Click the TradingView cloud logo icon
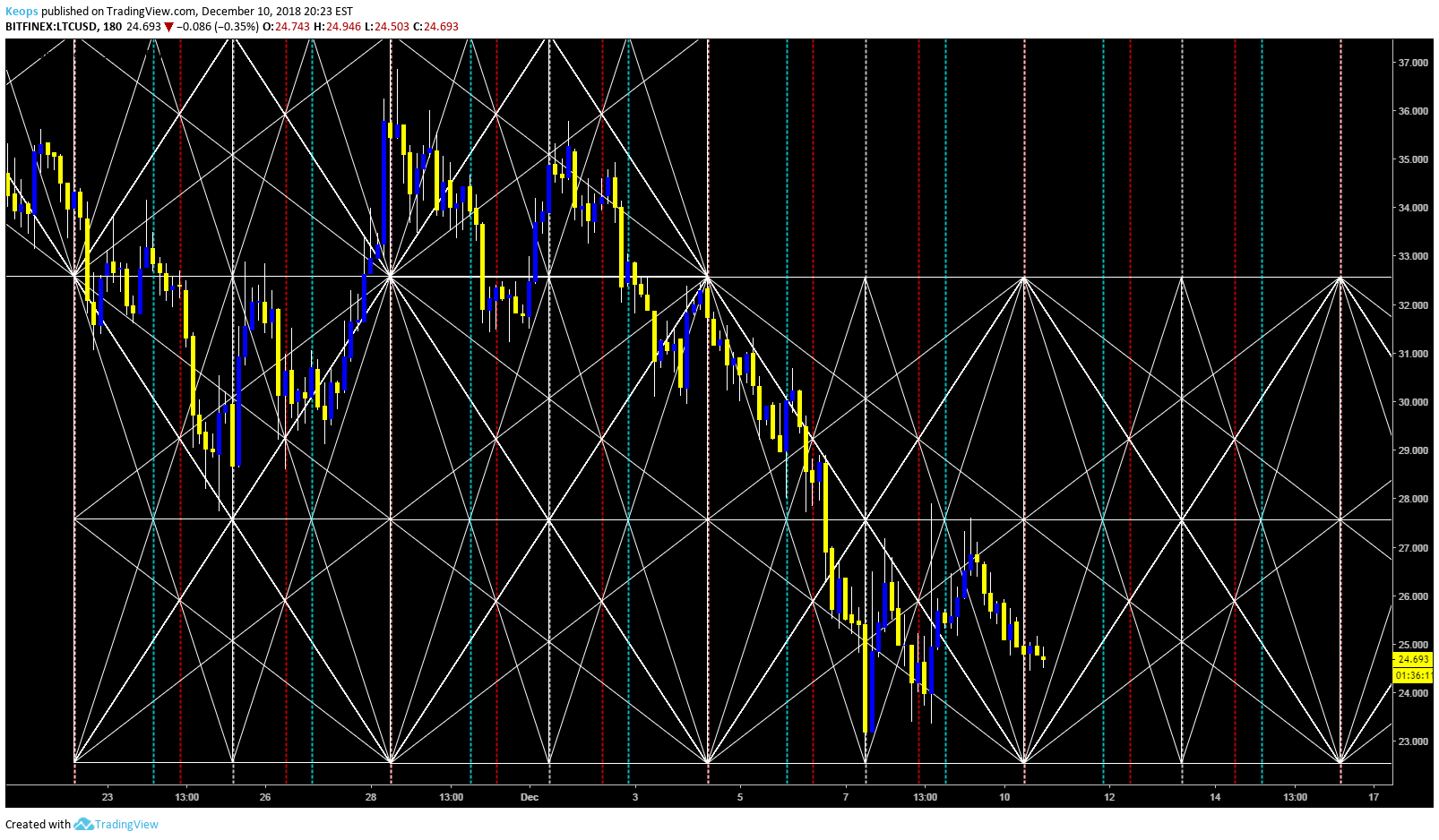 coord(83,824)
